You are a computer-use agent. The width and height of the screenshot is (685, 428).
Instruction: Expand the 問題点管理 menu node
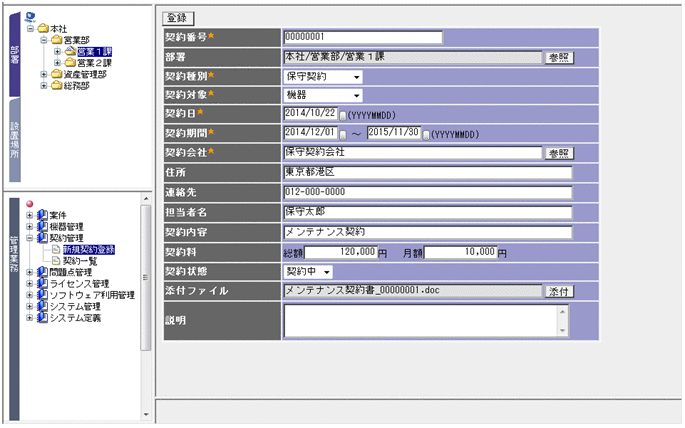(x=29, y=272)
